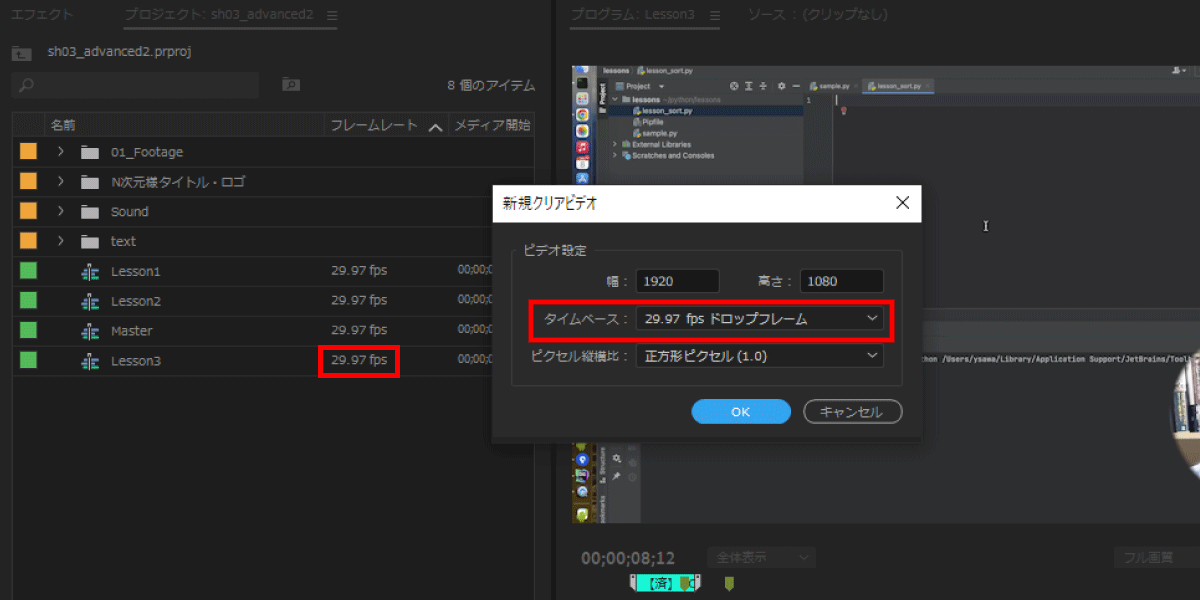Click the magnifier icon in the project search box
The width and height of the screenshot is (1200, 600).
pos(26,86)
